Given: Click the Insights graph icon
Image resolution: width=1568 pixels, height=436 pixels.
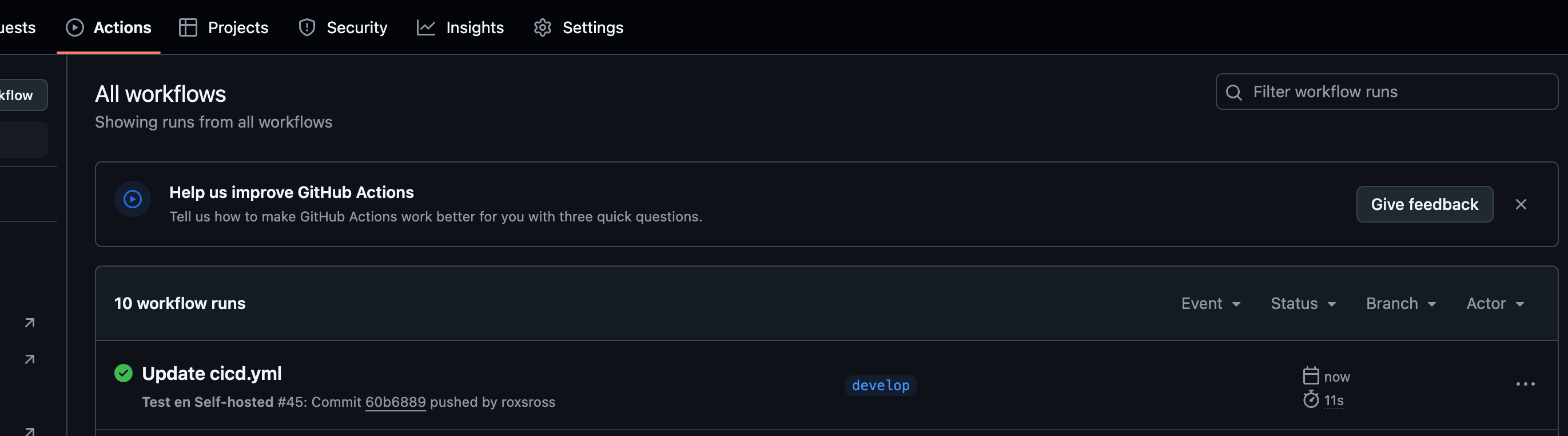Looking at the screenshot, I should click(426, 27).
